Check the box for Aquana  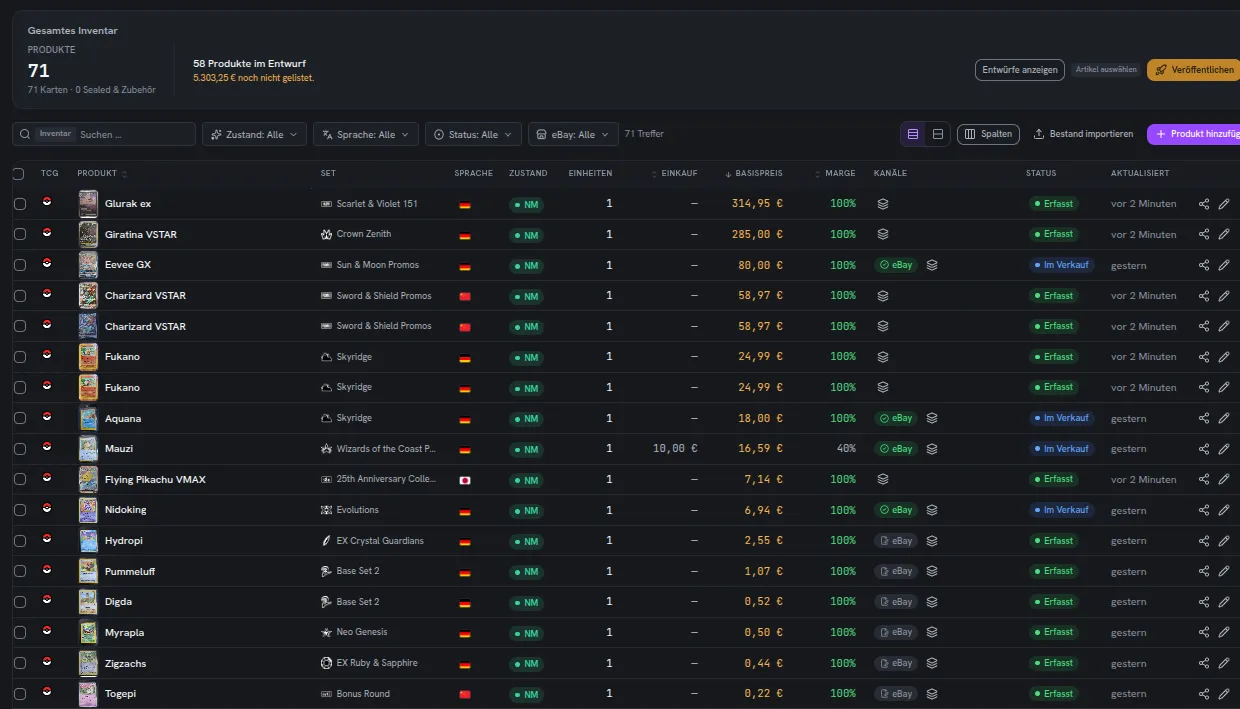click(20, 418)
